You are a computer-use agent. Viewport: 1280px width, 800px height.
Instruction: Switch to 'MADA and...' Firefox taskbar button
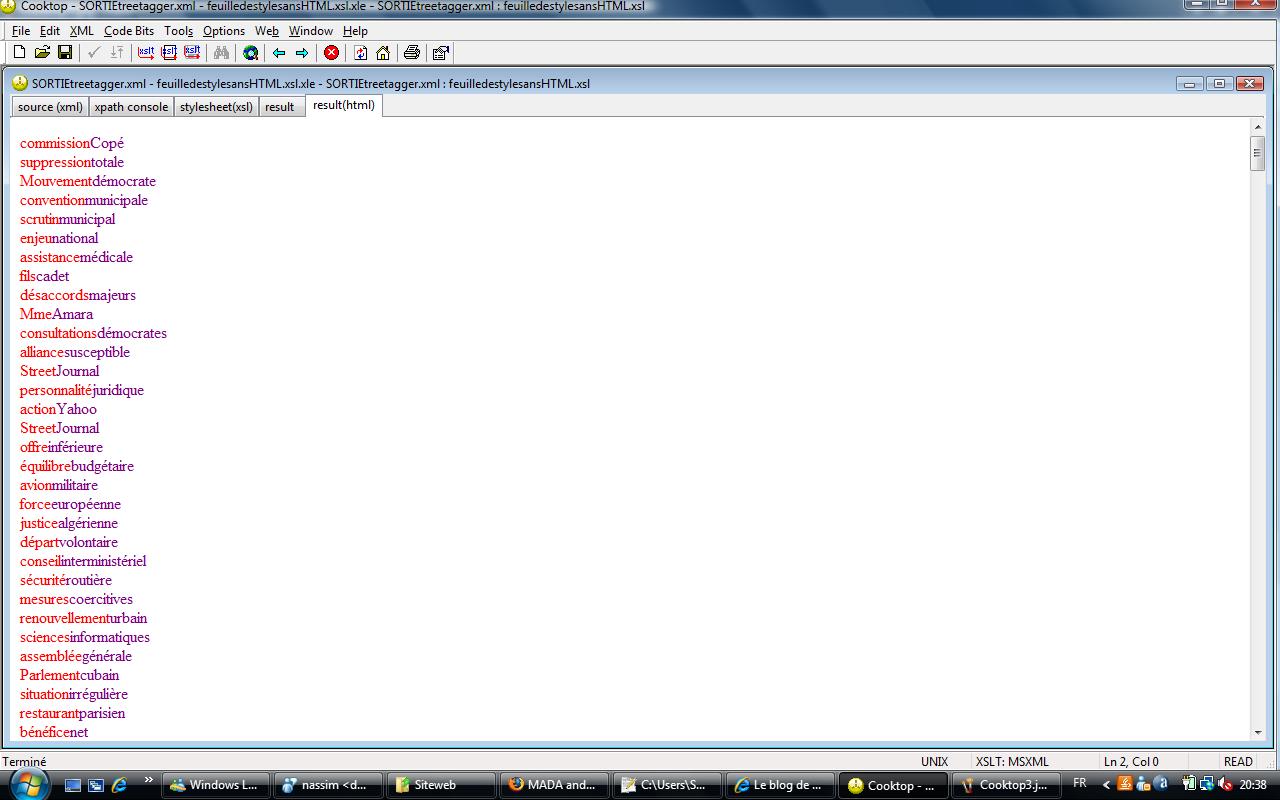(x=555, y=785)
